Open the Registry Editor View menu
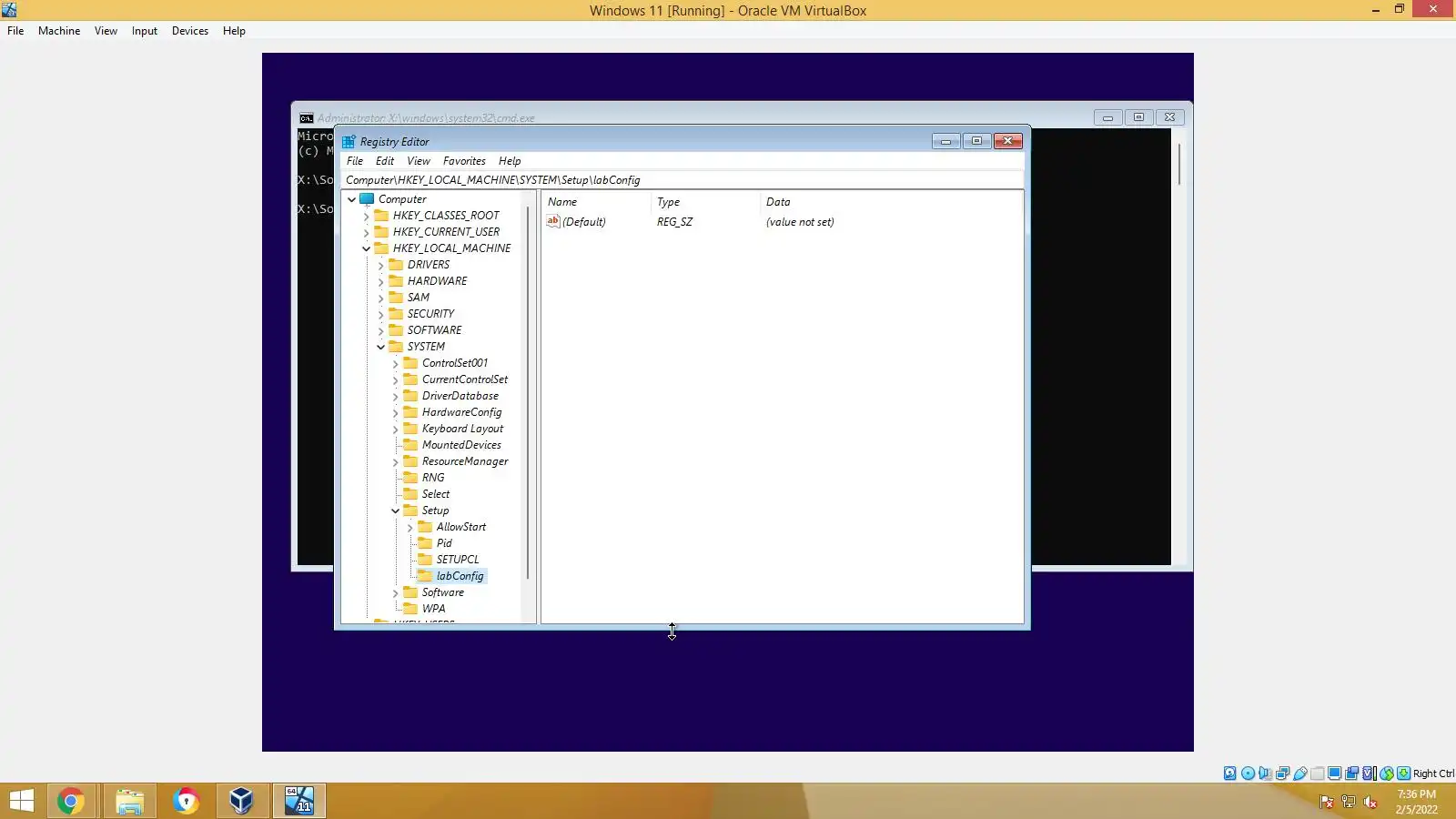This screenshot has width=1456, height=819. click(x=419, y=161)
